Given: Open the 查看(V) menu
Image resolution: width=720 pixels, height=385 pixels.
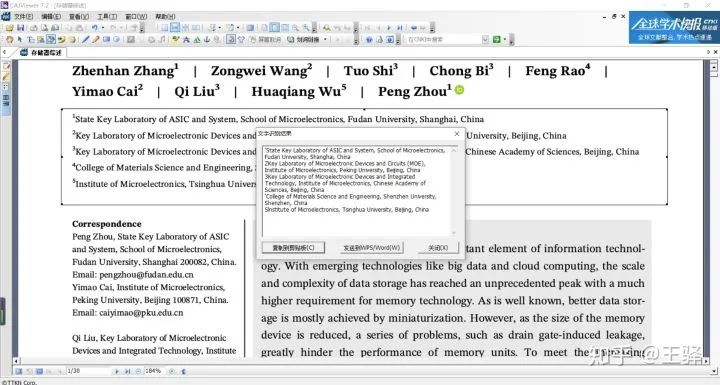Looking at the screenshot, I should [79, 17].
